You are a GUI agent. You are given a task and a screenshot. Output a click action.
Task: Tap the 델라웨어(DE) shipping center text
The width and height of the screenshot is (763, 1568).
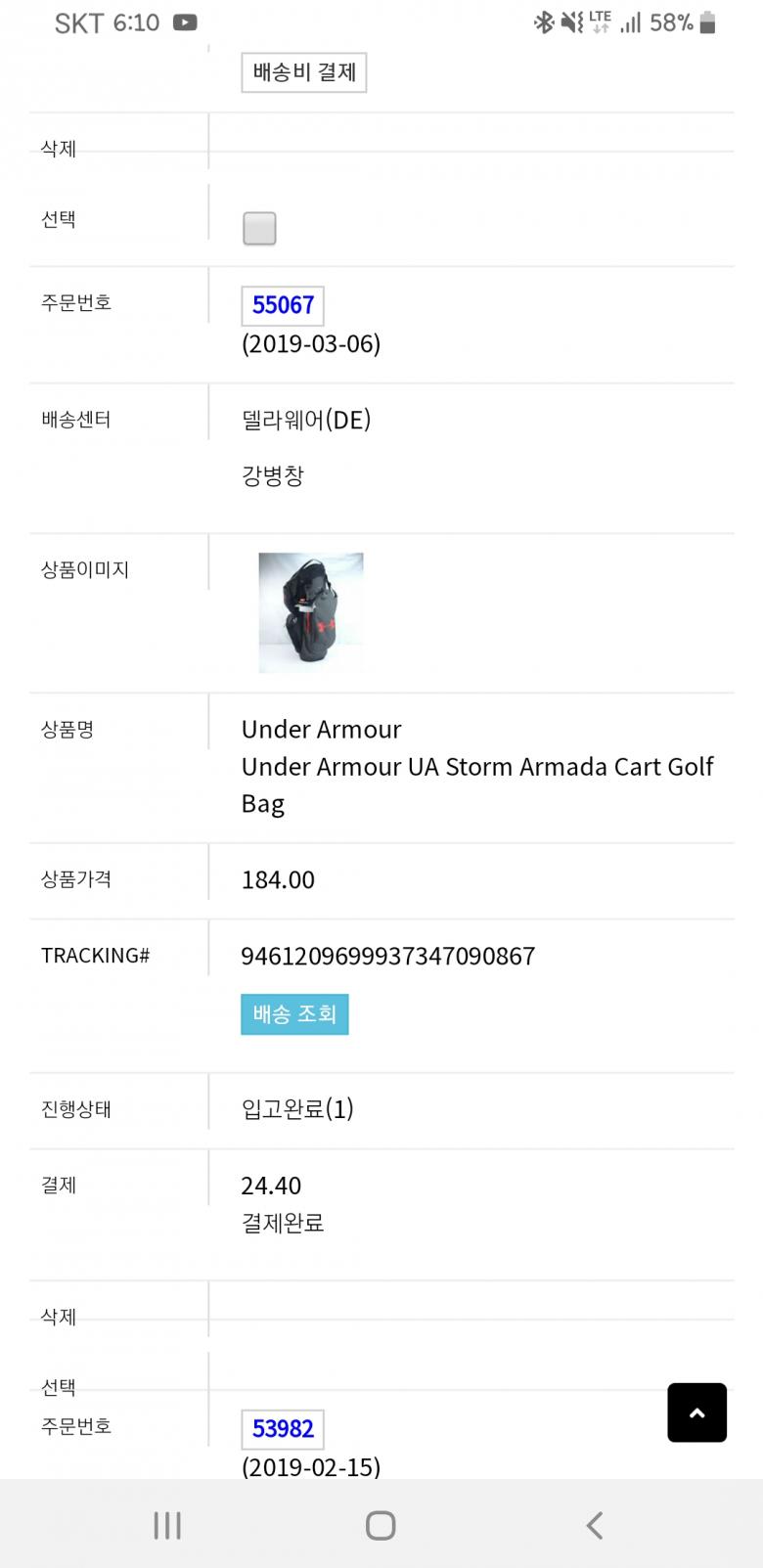click(x=306, y=420)
